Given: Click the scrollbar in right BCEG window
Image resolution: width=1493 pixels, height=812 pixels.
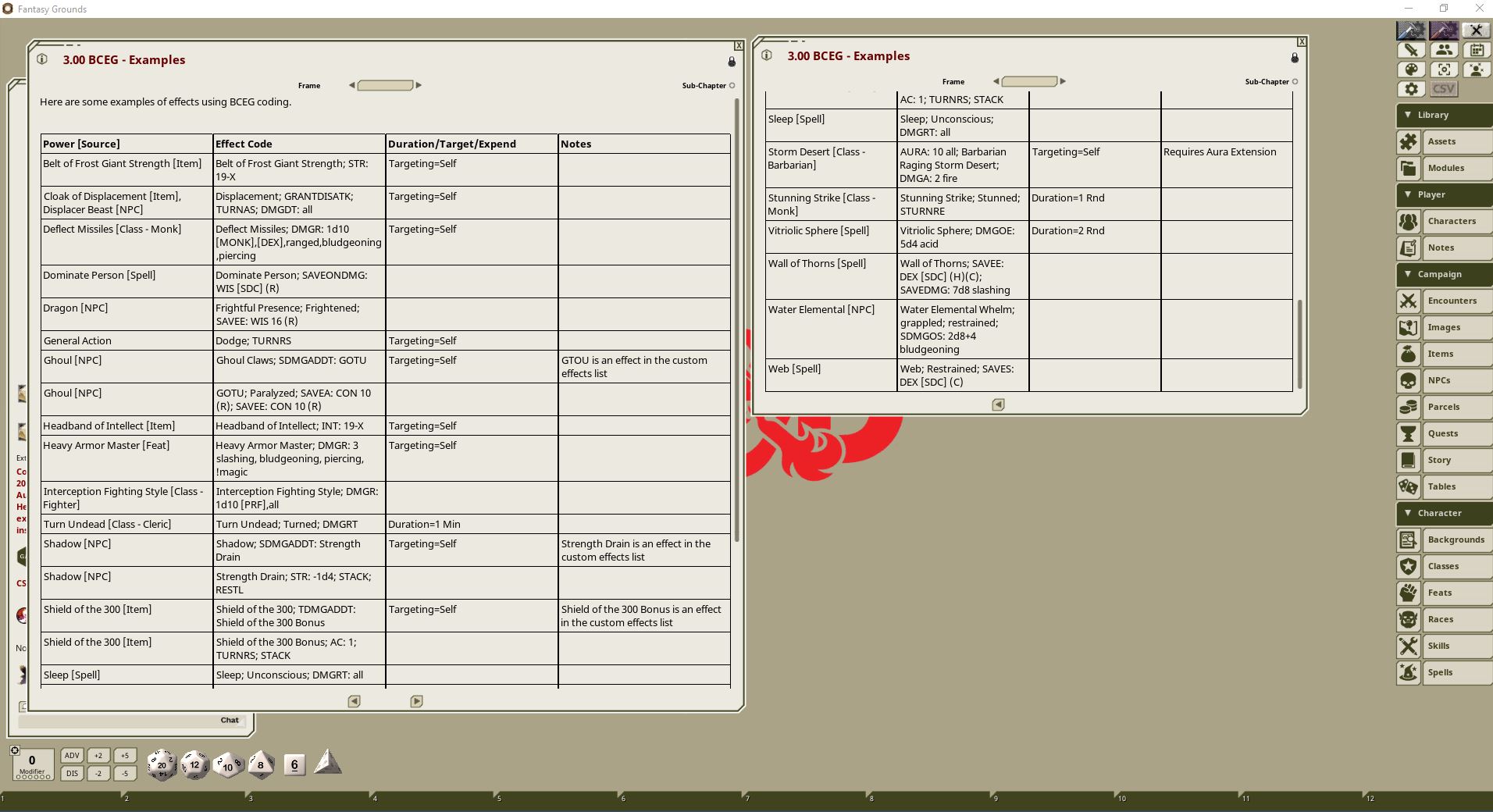Looking at the screenshot, I should coord(1300,344).
